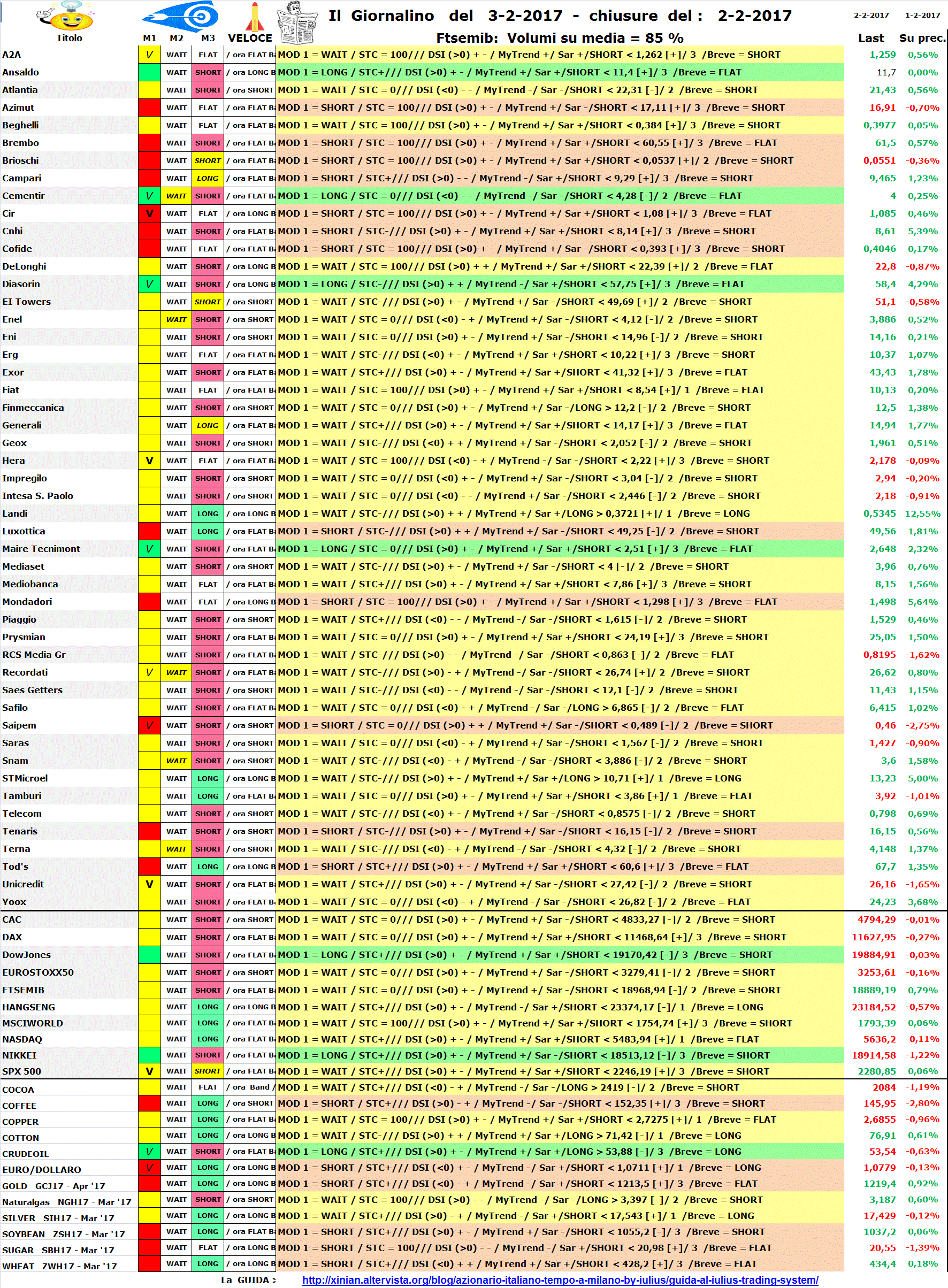The width and height of the screenshot is (948, 1288).
Task: Click the SUGAR SBH17 - Mar '17 row title
Action: click(x=69, y=1250)
